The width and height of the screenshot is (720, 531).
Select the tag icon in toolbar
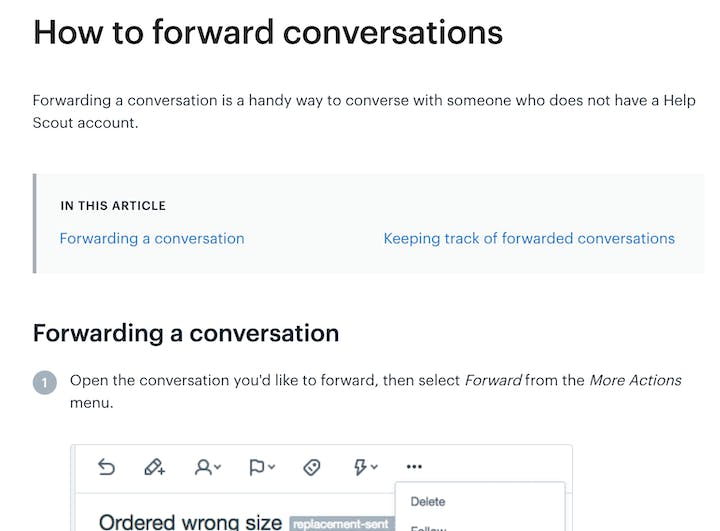(x=312, y=467)
